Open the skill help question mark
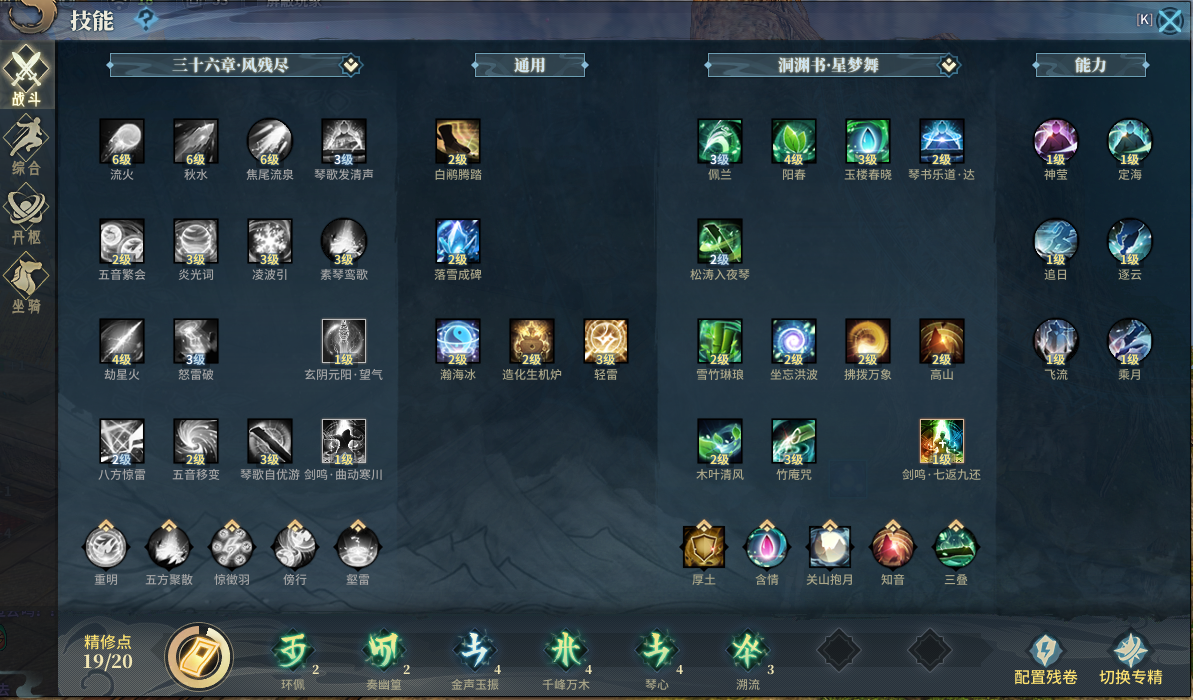1193x700 pixels. [x=145, y=19]
